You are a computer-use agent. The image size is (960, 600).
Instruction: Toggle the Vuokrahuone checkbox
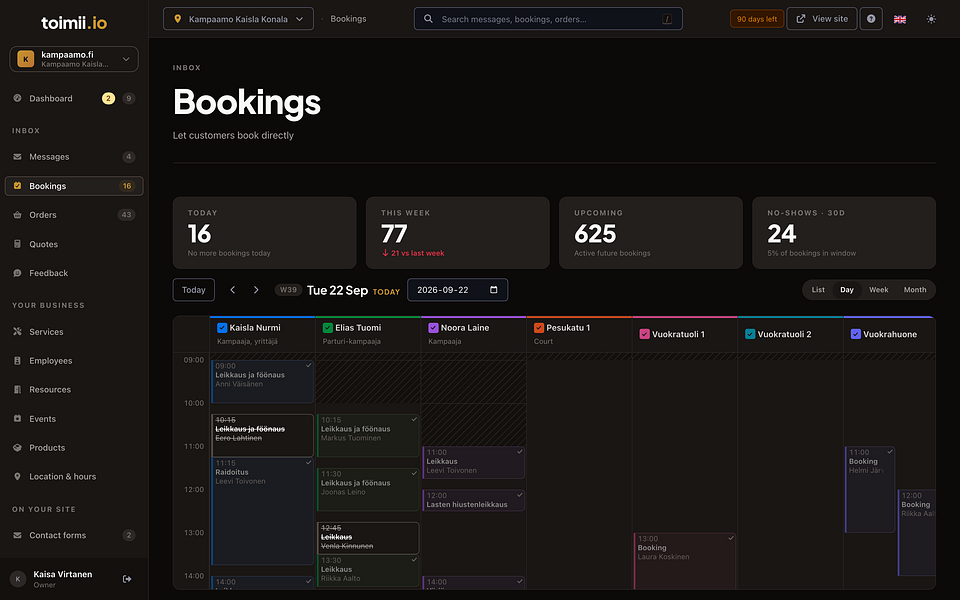click(856, 334)
